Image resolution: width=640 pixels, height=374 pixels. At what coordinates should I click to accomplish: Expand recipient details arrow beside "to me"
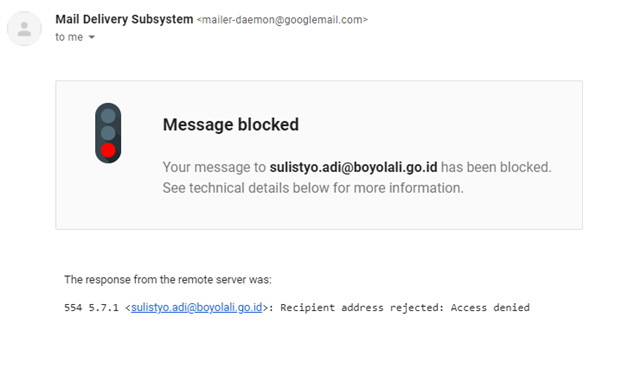click(x=92, y=37)
